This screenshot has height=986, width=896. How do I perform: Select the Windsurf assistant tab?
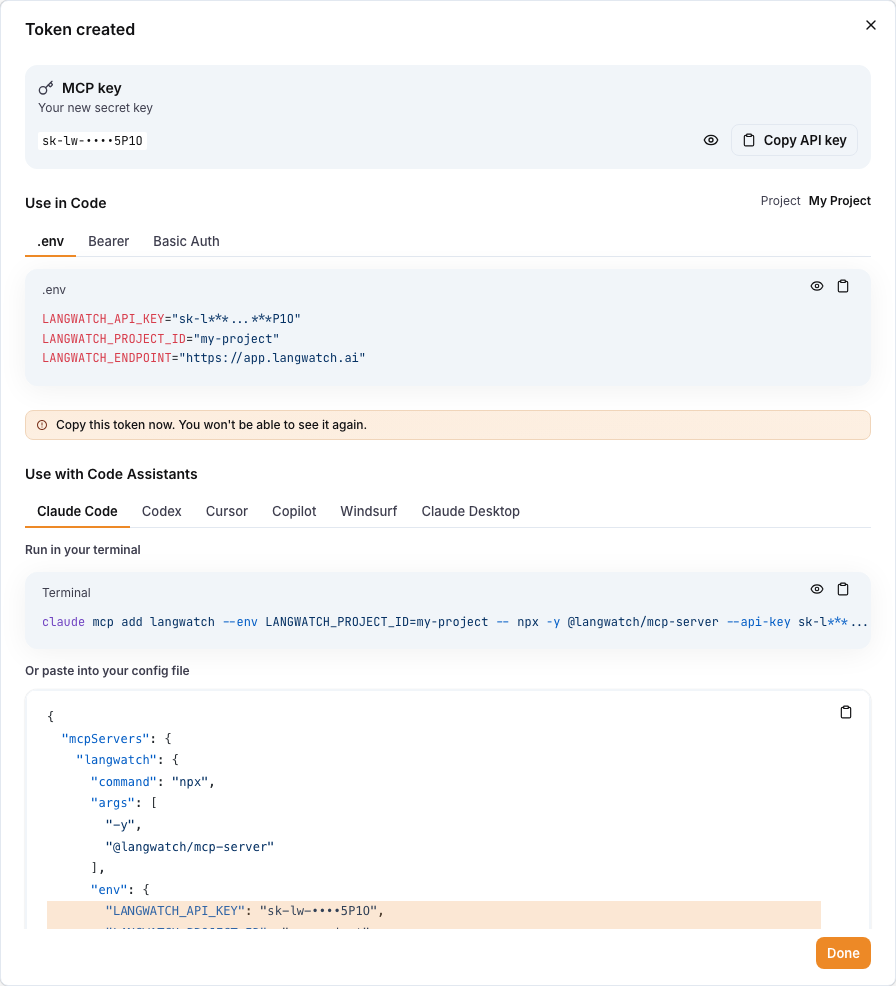368,511
